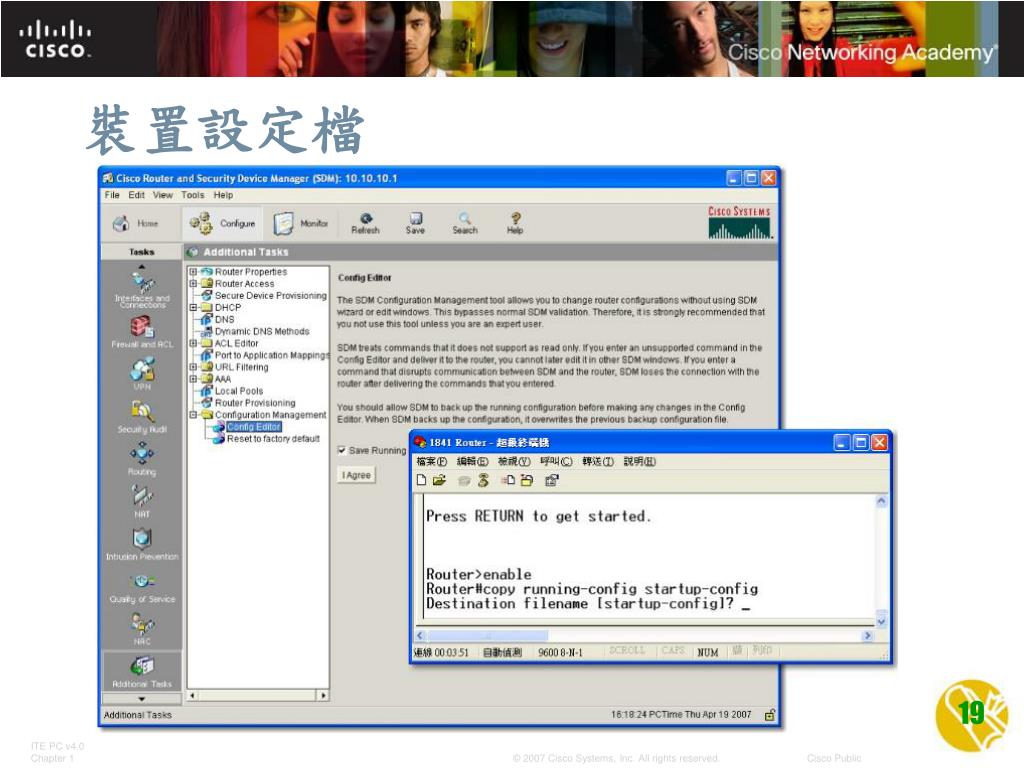Open the NAC task

click(x=142, y=630)
